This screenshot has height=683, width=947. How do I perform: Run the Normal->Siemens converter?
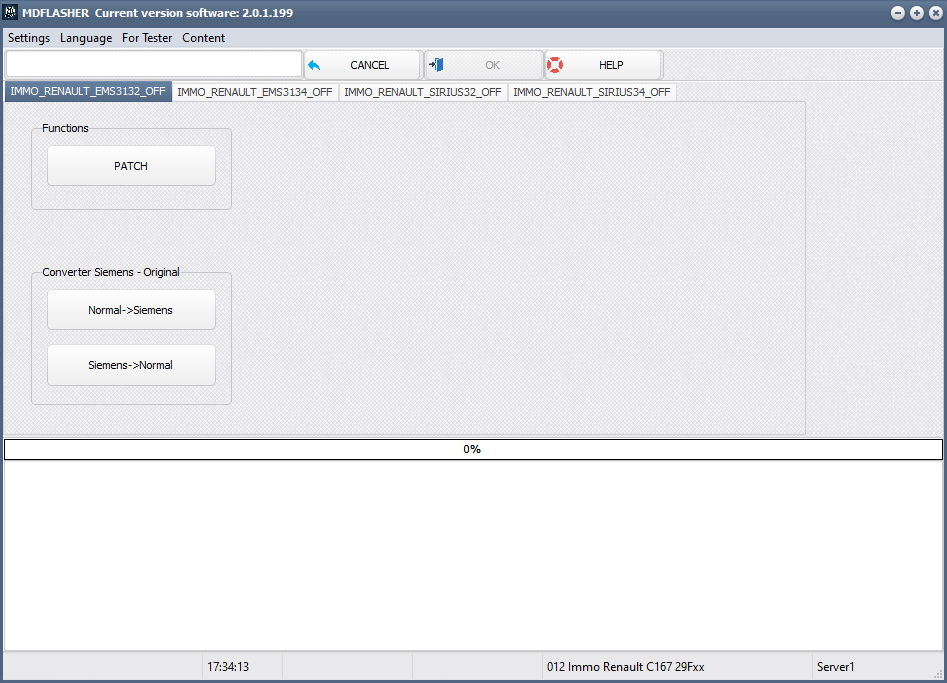click(131, 310)
